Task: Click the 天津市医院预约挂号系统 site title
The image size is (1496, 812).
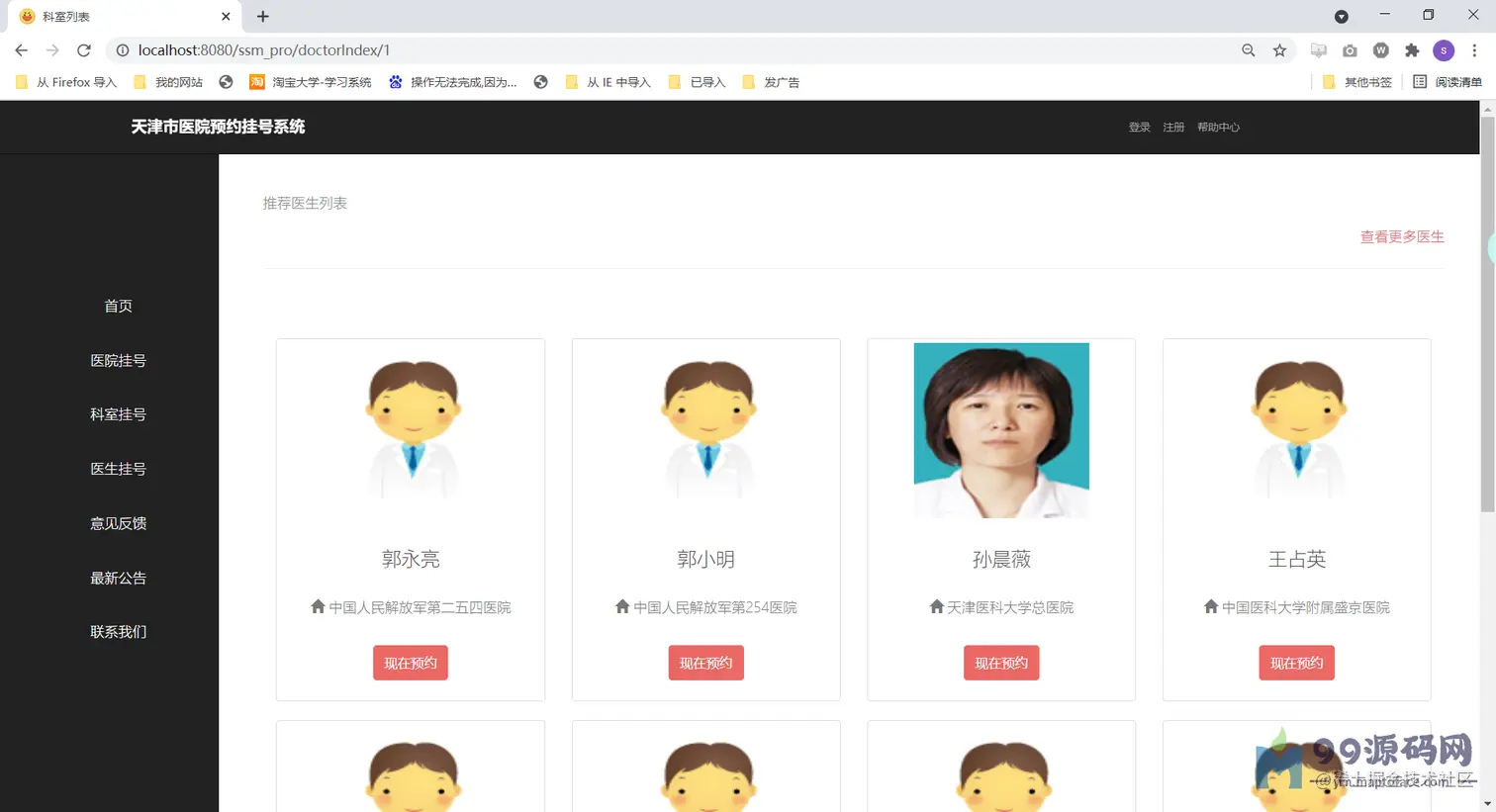Action: coord(218,127)
